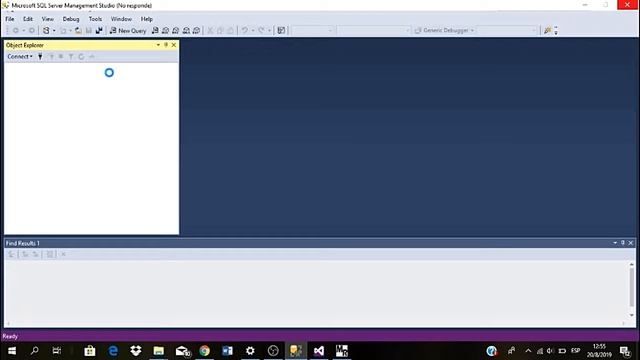Click the Save All toolbar icon
The width and height of the screenshot is (640, 360).
point(99,31)
